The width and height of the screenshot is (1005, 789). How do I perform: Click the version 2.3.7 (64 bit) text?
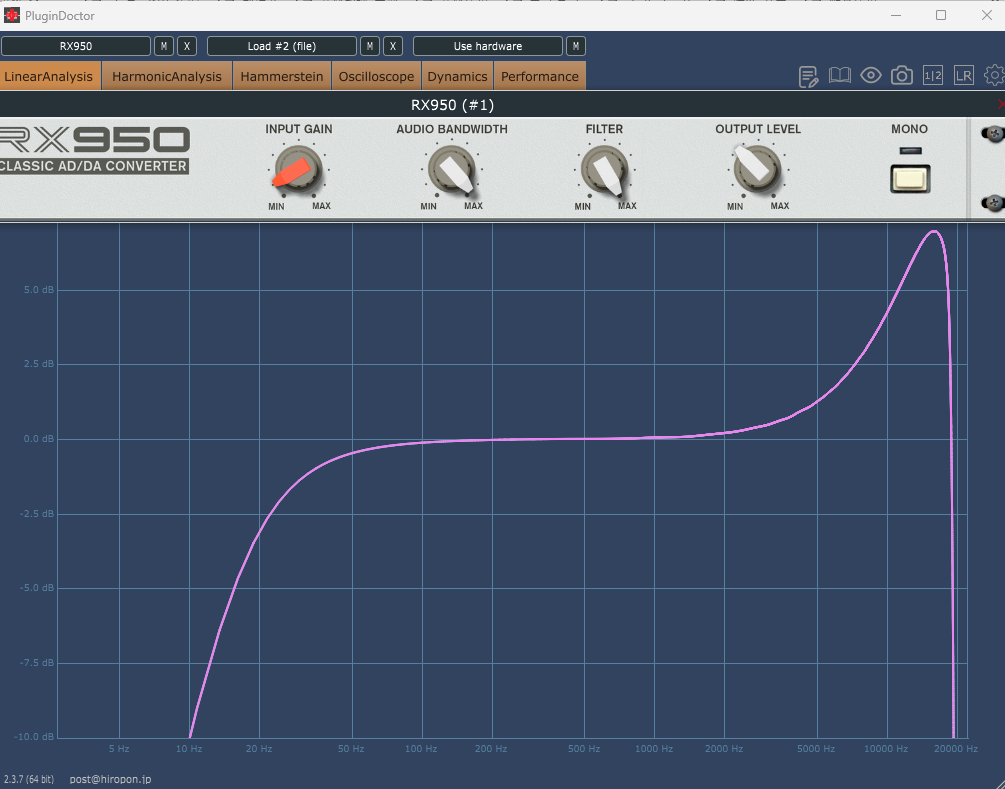(x=28, y=779)
